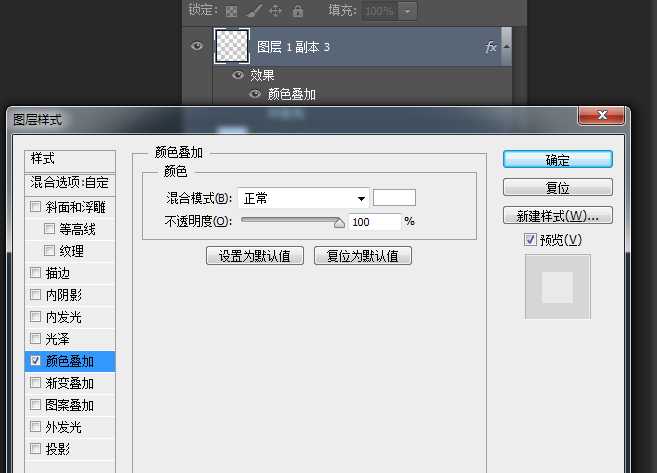Uncheck the 预览(V) checkbox

530,239
